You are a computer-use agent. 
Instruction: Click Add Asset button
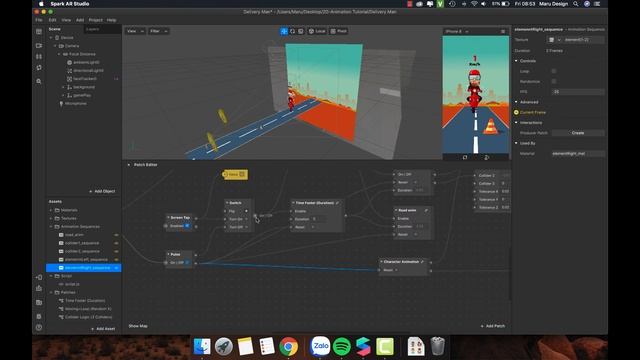pos(103,329)
